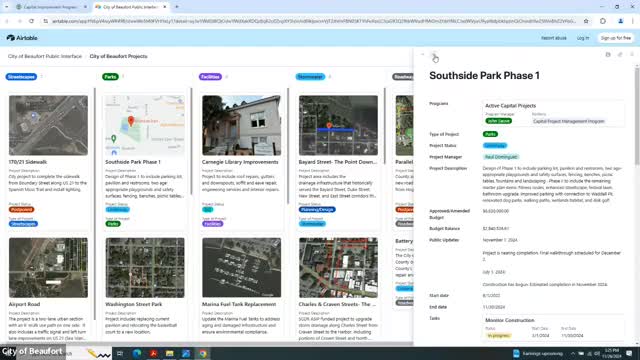Viewport: 640px width, 360px height.
Task: Open a new browser tab
Action: pyautogui.click(x=177, y=7)
